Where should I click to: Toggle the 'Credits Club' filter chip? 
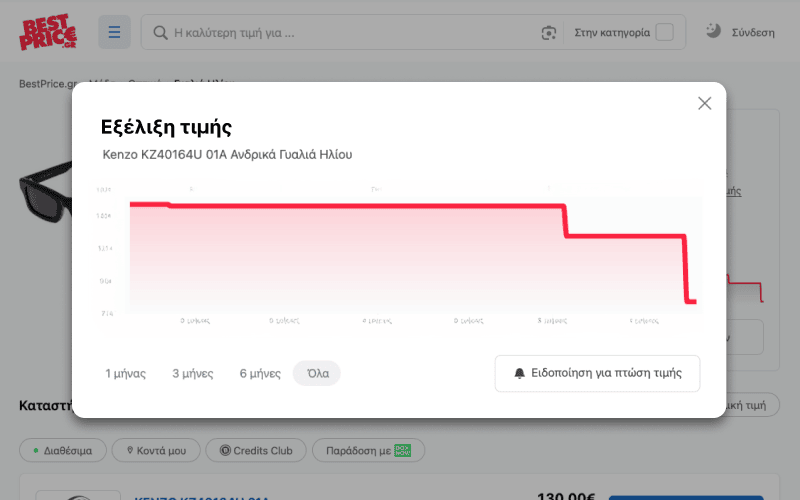256,451
